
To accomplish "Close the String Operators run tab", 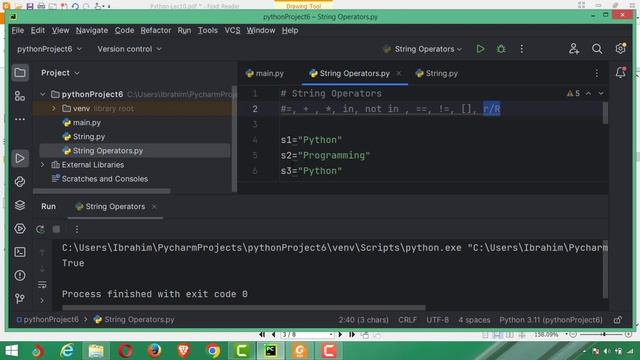I will pyautogui.click(x=154, y=207).
